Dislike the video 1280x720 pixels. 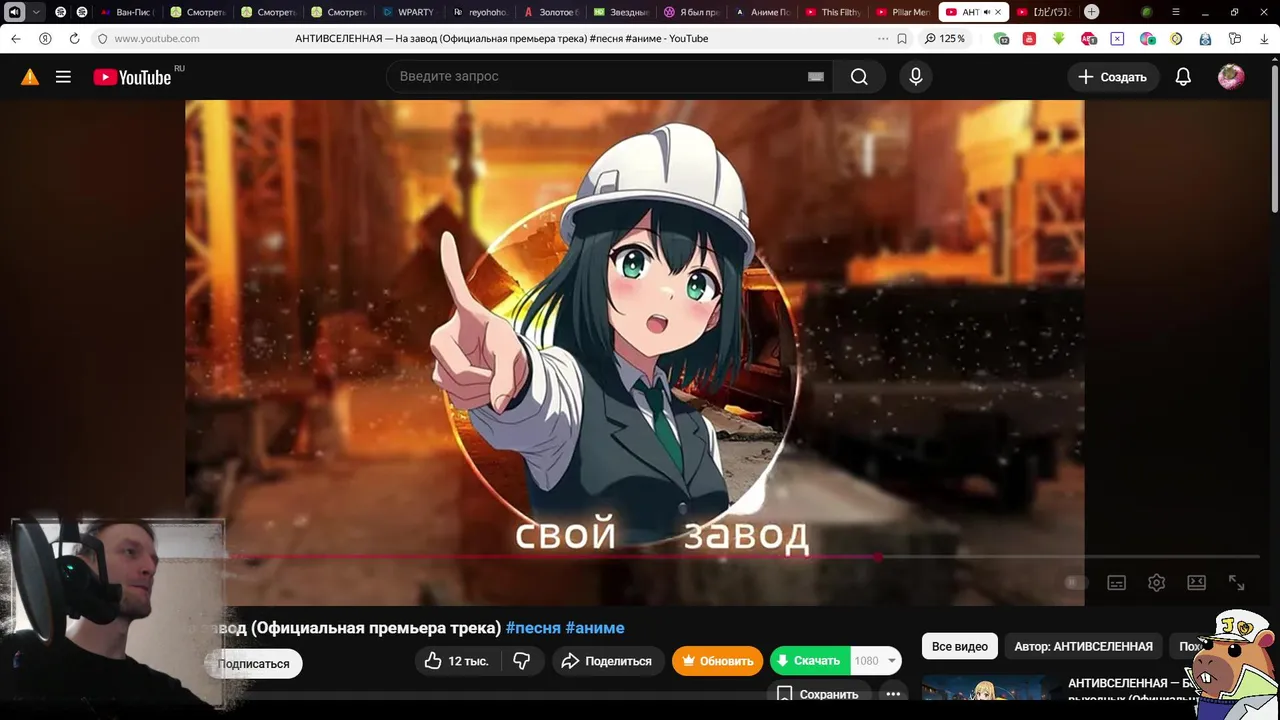click(521, 661)
